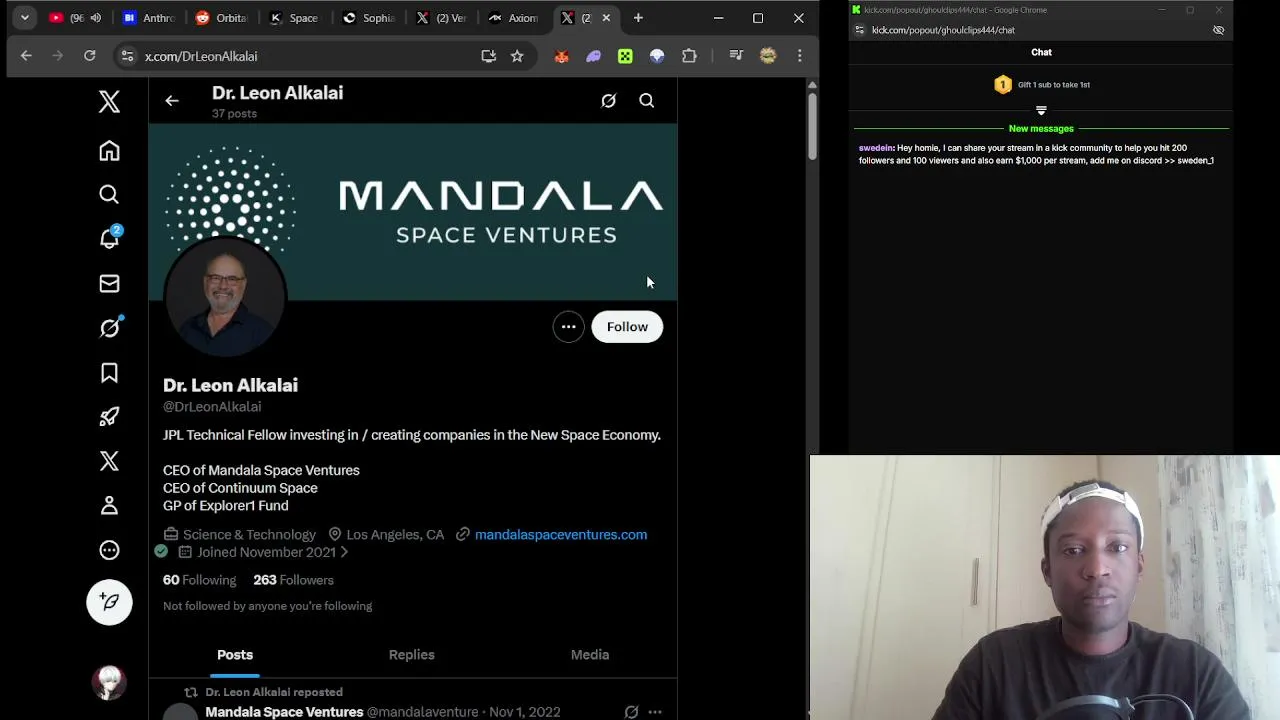Click Grok profile summary icon in header
The height and width of the screenshot is (720, 1280).
[x=608, y=101]
